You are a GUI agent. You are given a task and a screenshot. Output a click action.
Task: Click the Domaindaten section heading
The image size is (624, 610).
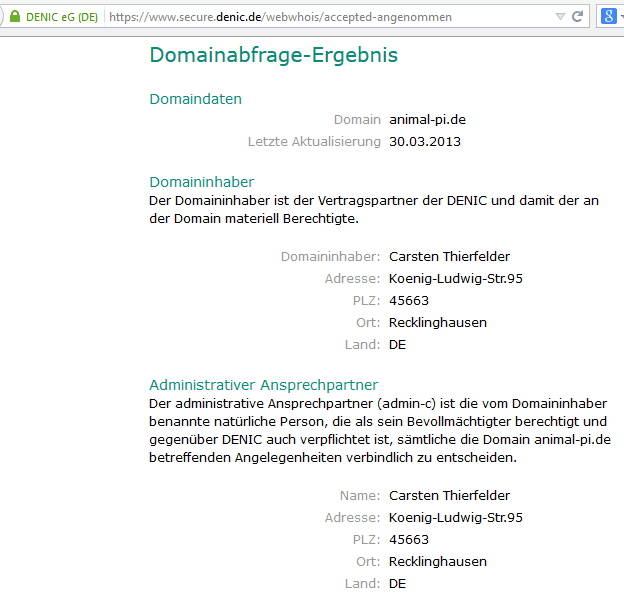(x=195, y=99)
